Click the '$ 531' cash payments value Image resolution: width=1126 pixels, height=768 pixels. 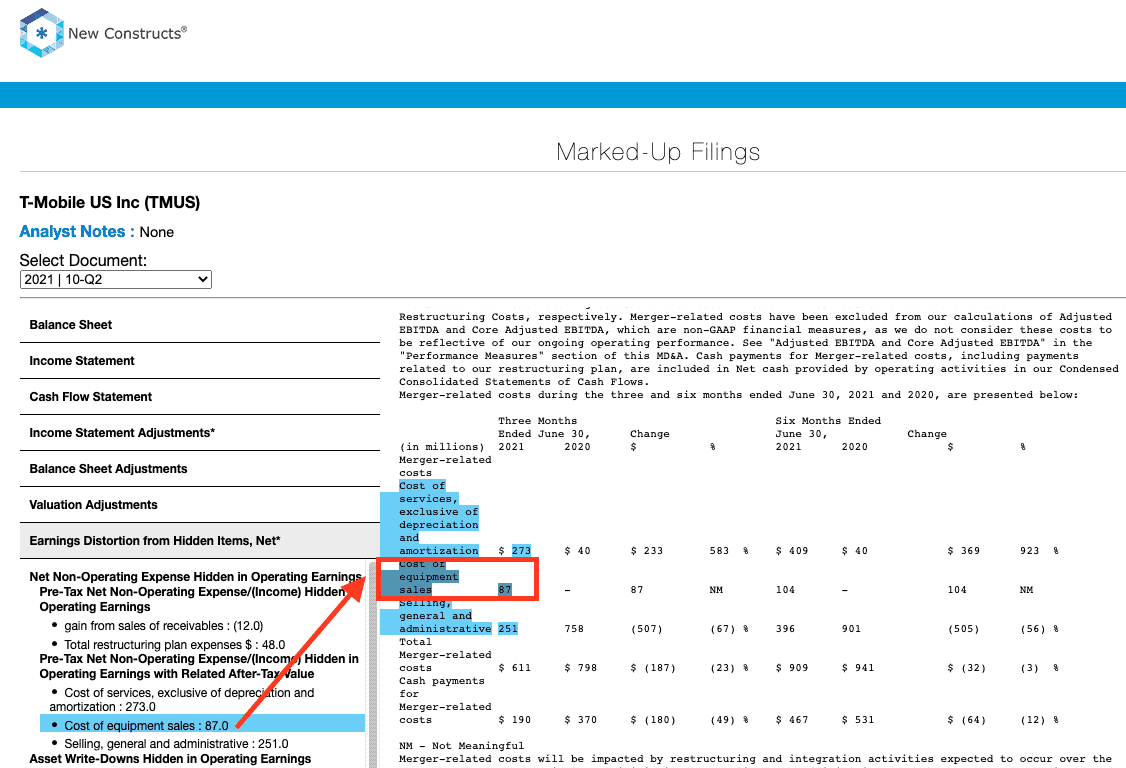click(x=858, y=720)
